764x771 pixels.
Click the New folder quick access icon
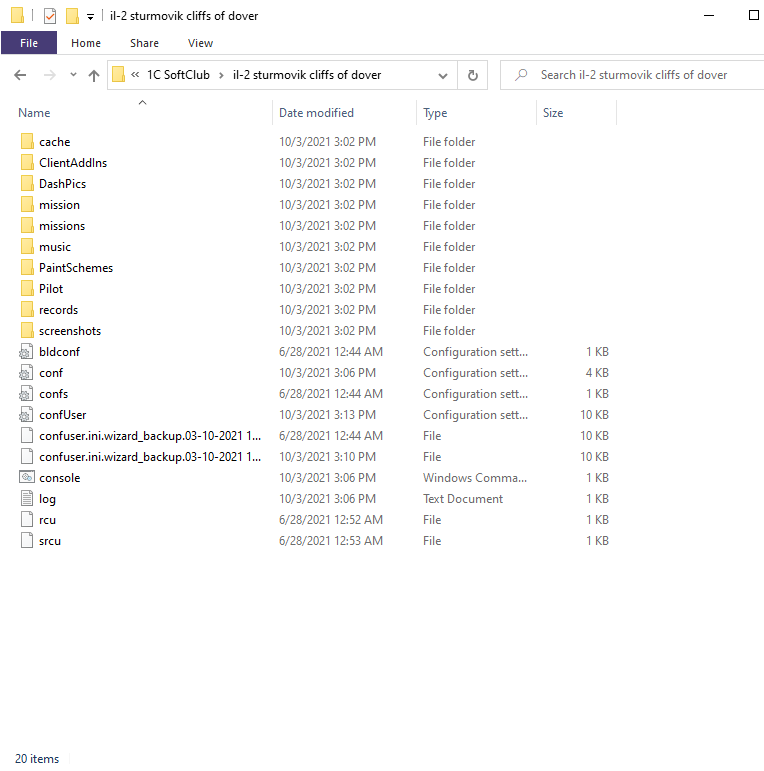click(72, 16)
